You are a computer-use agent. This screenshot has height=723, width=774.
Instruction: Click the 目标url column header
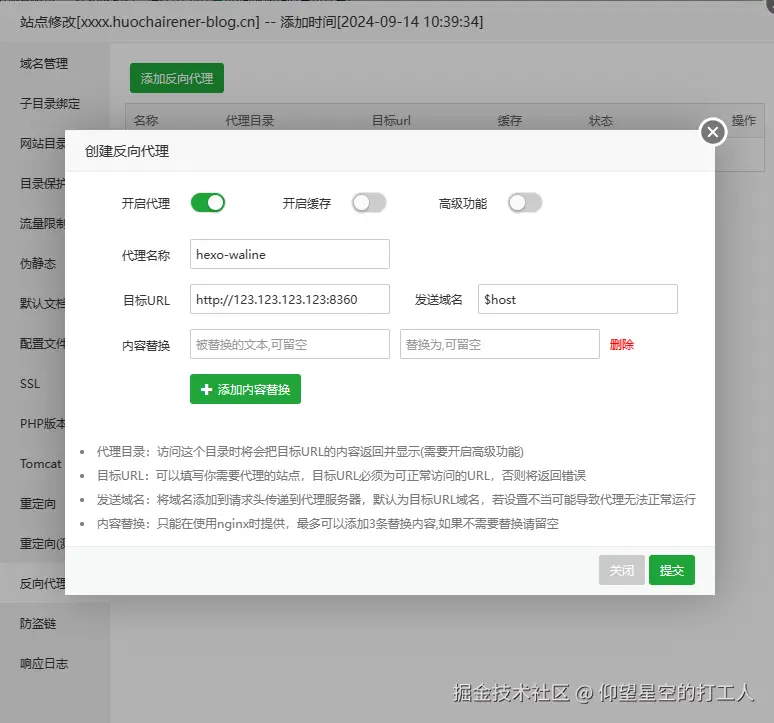click(391, 120)
